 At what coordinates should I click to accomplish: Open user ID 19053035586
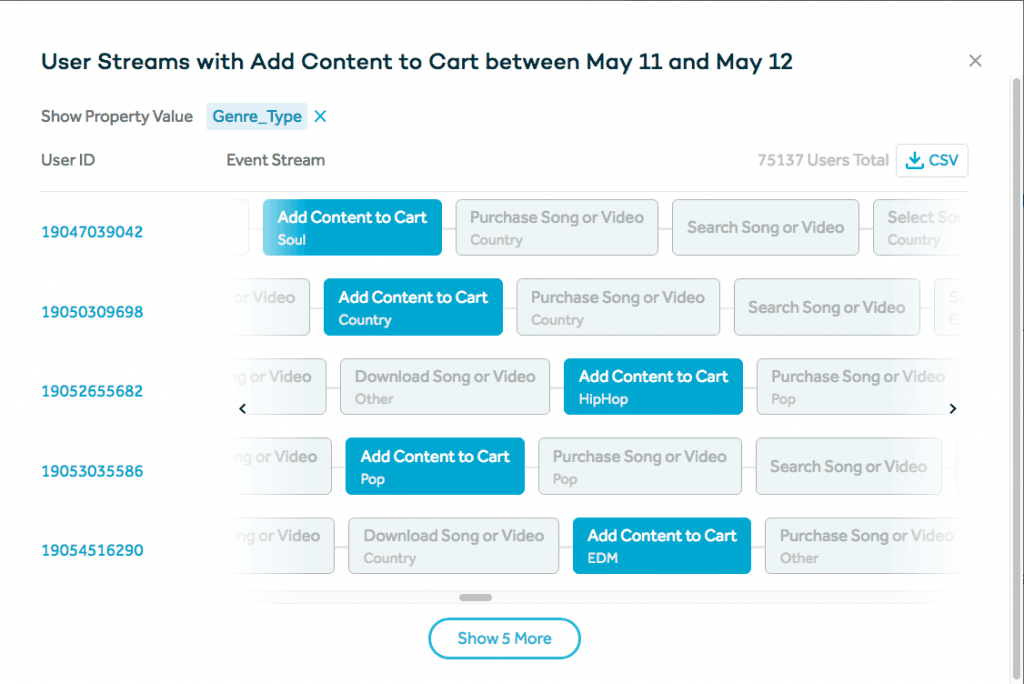(x=92, y=471)
